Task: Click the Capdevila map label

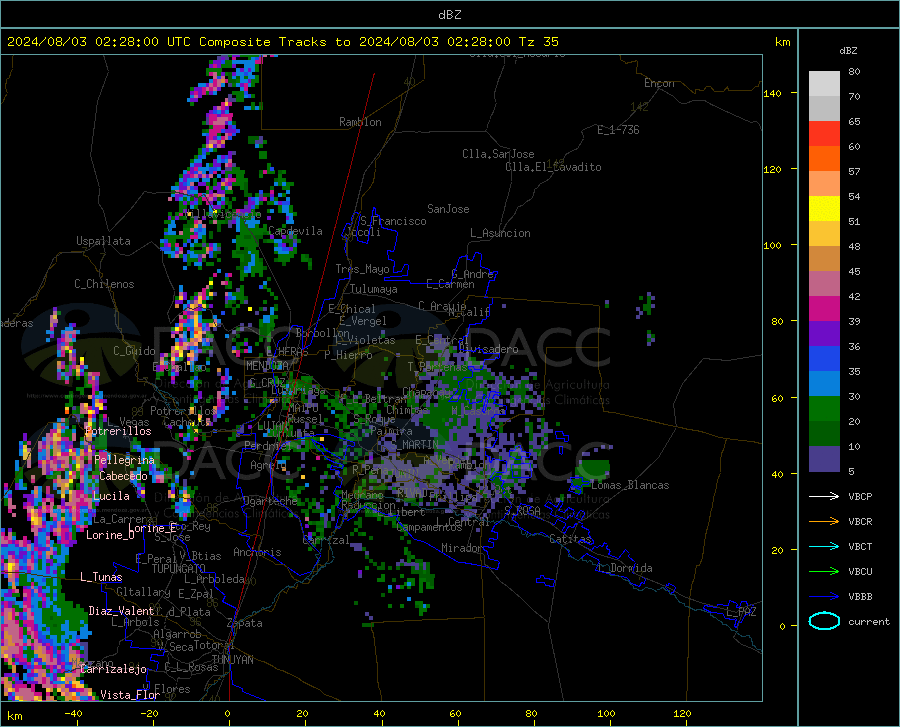Action: pyautogui.click(x=295, y=231)
